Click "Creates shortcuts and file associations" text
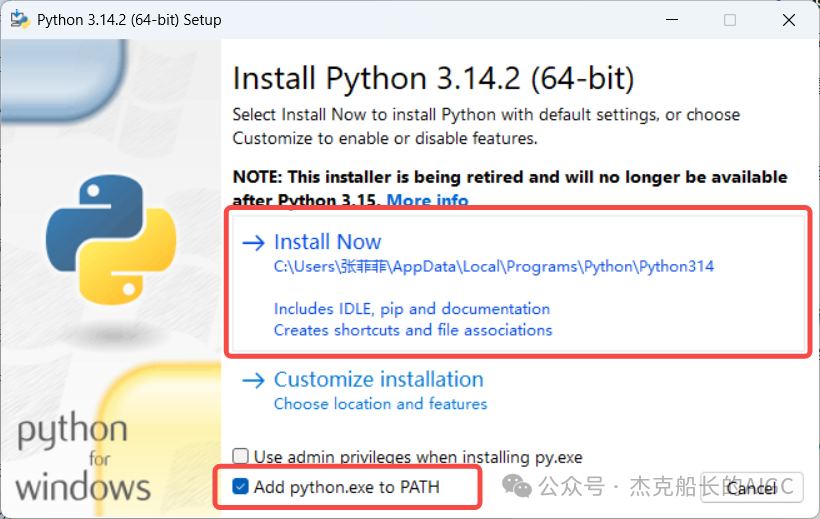The height and width of the screenshot is (519, 820). [x=413, y=330]
